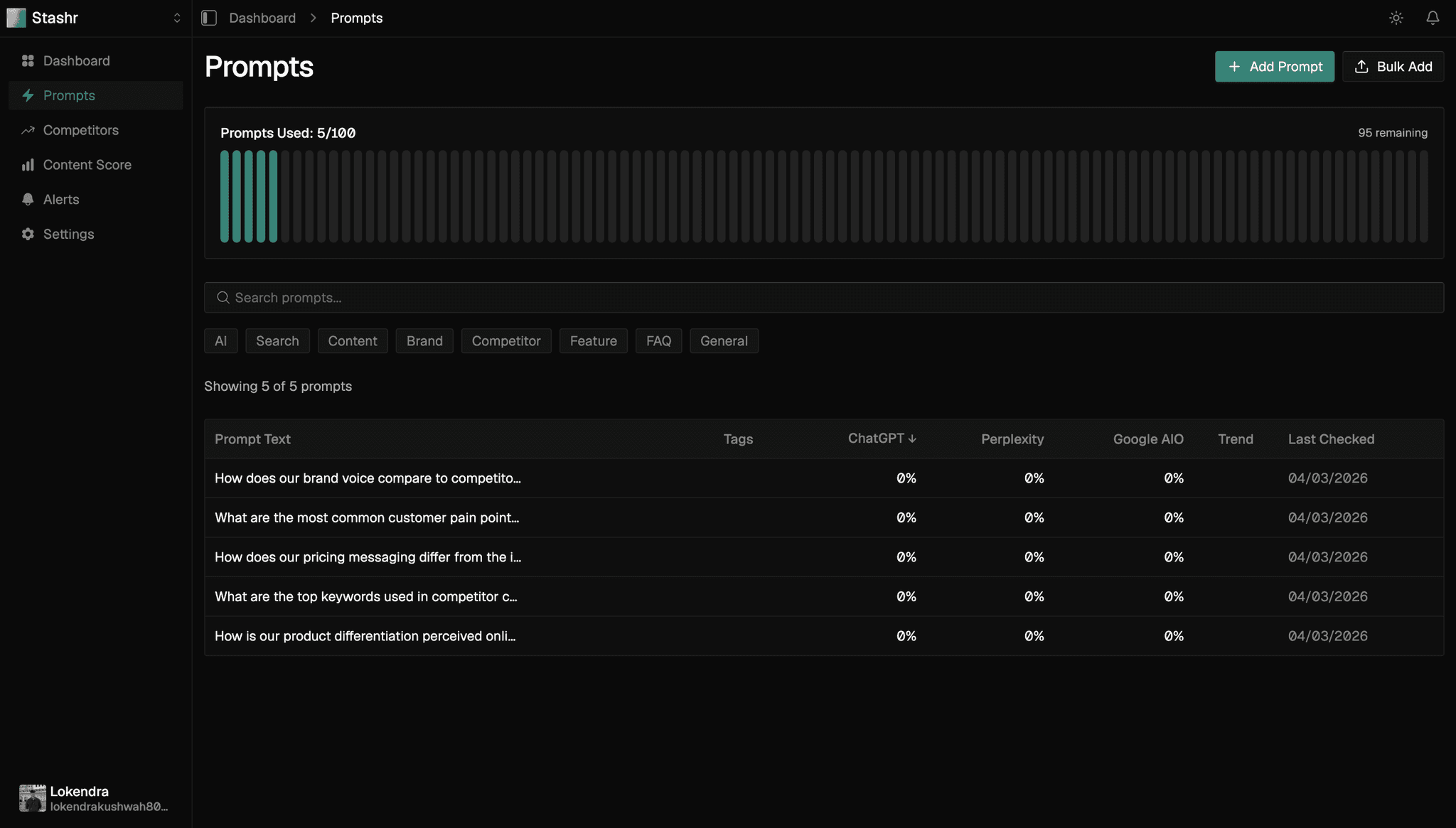Select the Prompts lightning bolt icon
The height and width of the screenshot is (828, 1456).
[x=28, y=95]
